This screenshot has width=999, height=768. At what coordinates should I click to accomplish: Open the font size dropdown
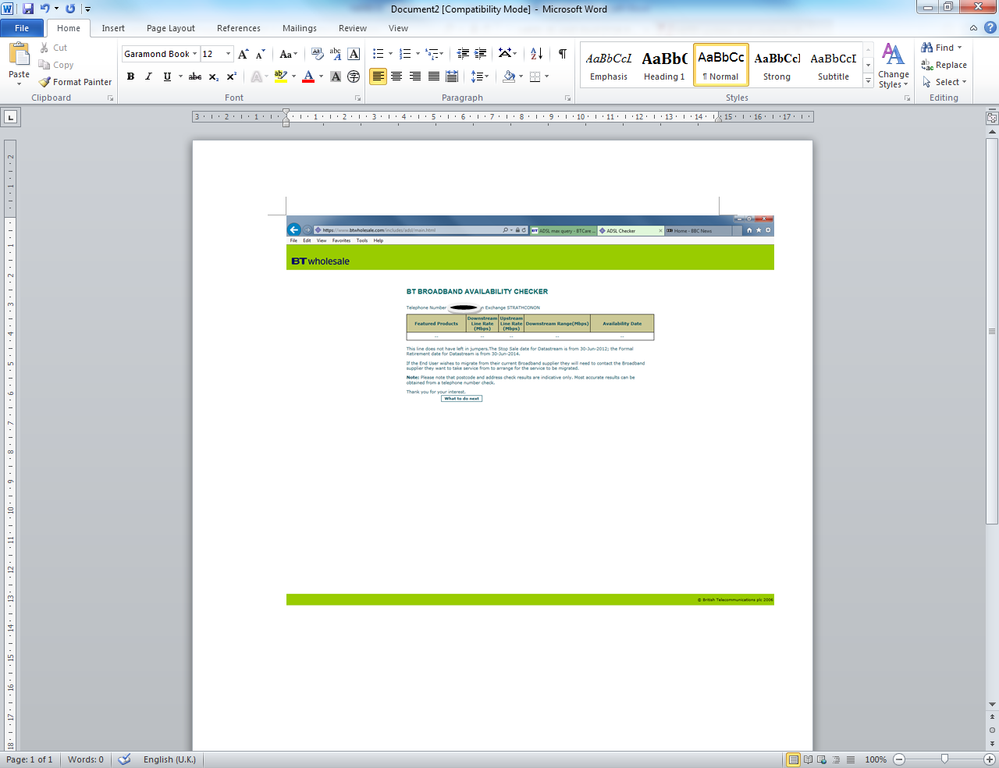pyautogui.click(x=228, y=54)
